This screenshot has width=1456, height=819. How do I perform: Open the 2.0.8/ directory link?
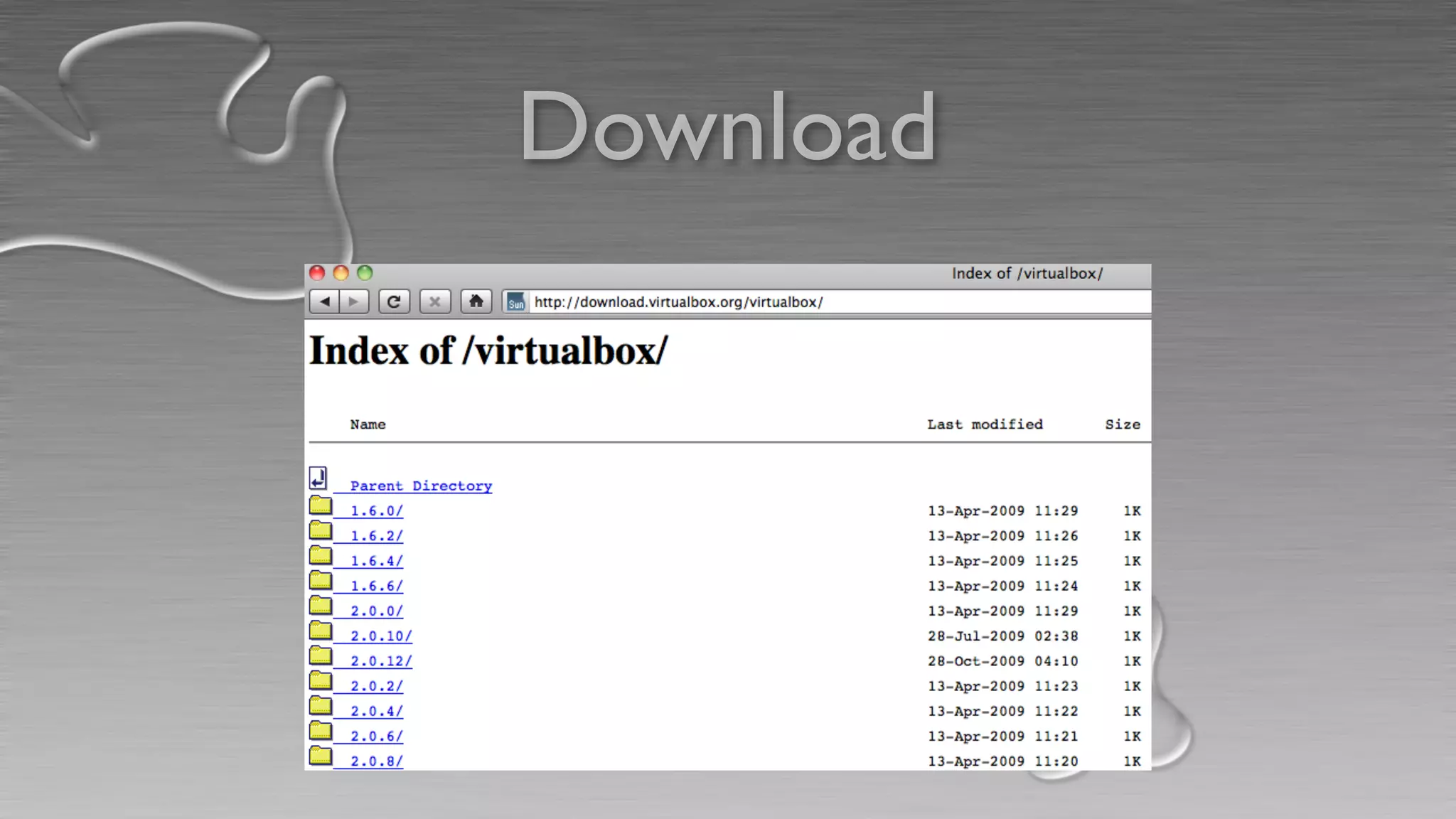(x=377, y=761)
